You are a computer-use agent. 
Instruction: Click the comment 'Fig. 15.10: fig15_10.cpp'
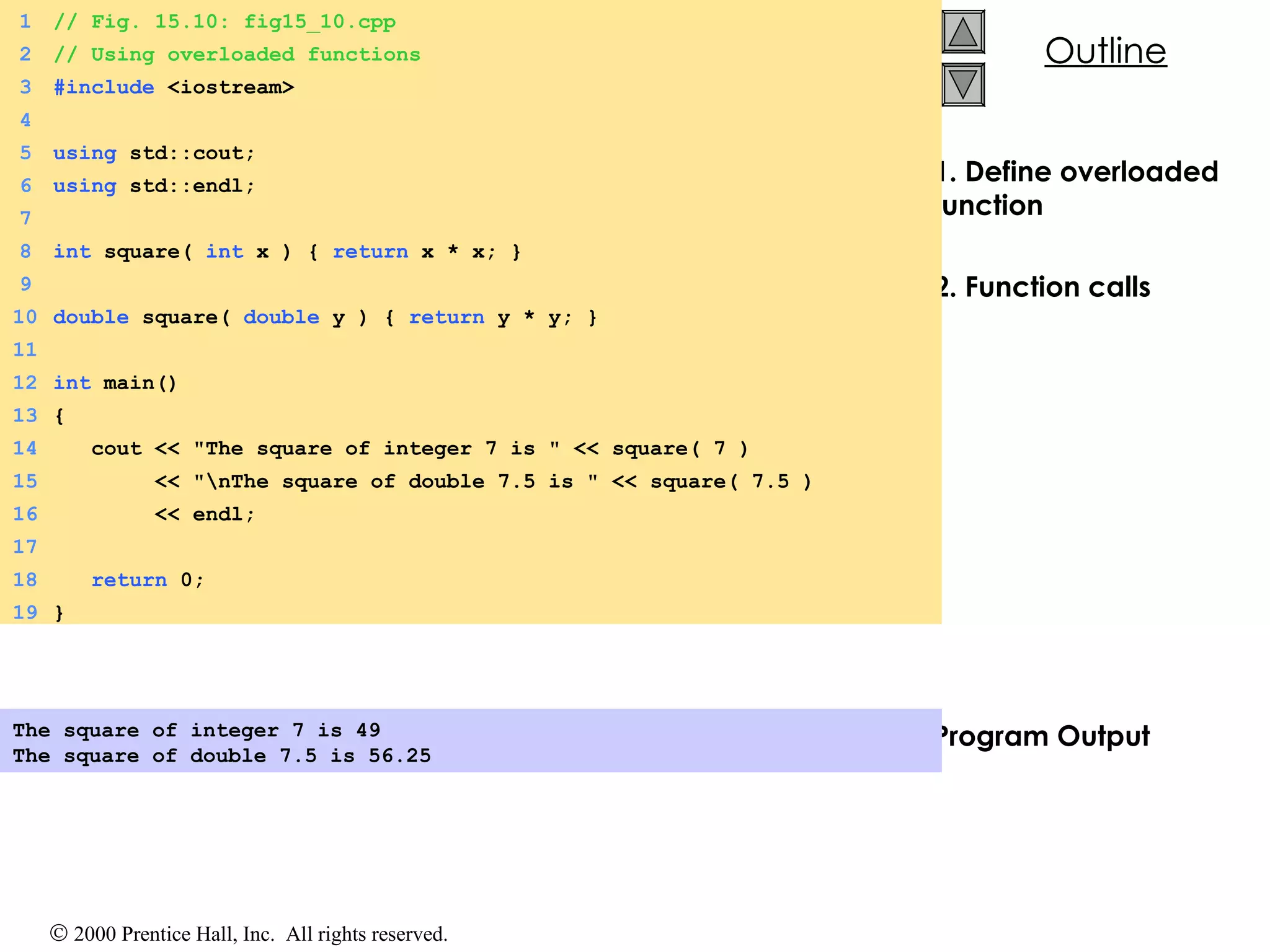224,22
